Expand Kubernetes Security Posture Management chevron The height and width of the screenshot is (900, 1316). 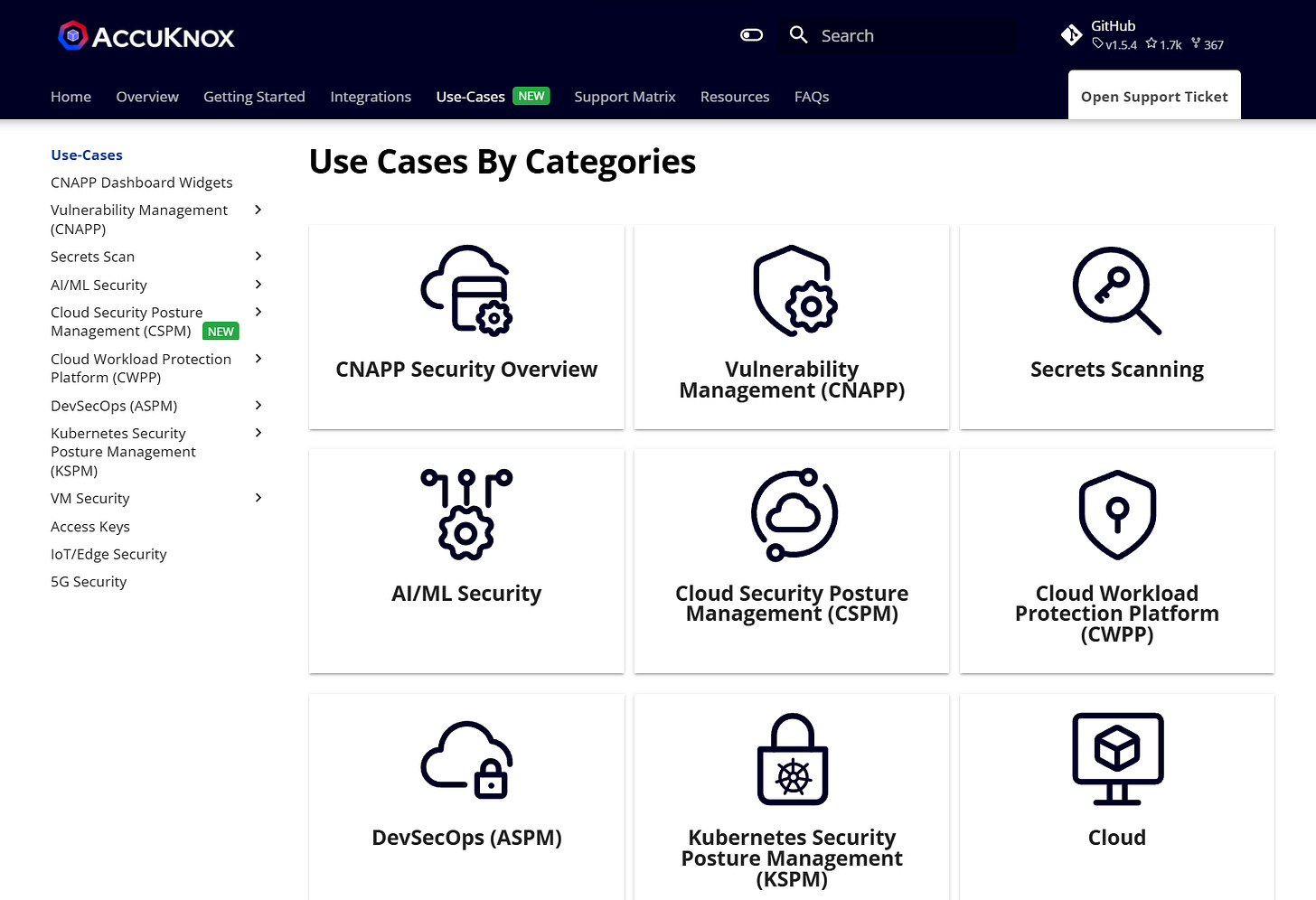point(258,433)
